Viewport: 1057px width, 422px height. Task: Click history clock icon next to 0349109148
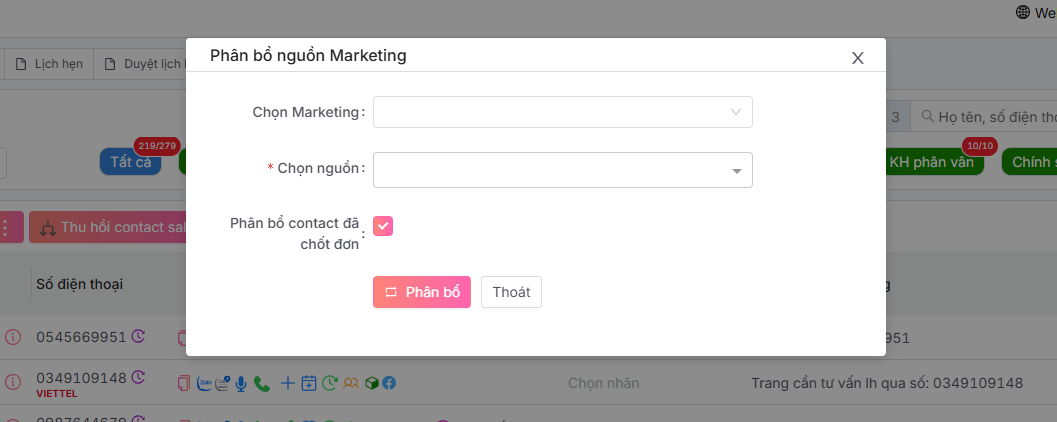(x=138, y=378)
